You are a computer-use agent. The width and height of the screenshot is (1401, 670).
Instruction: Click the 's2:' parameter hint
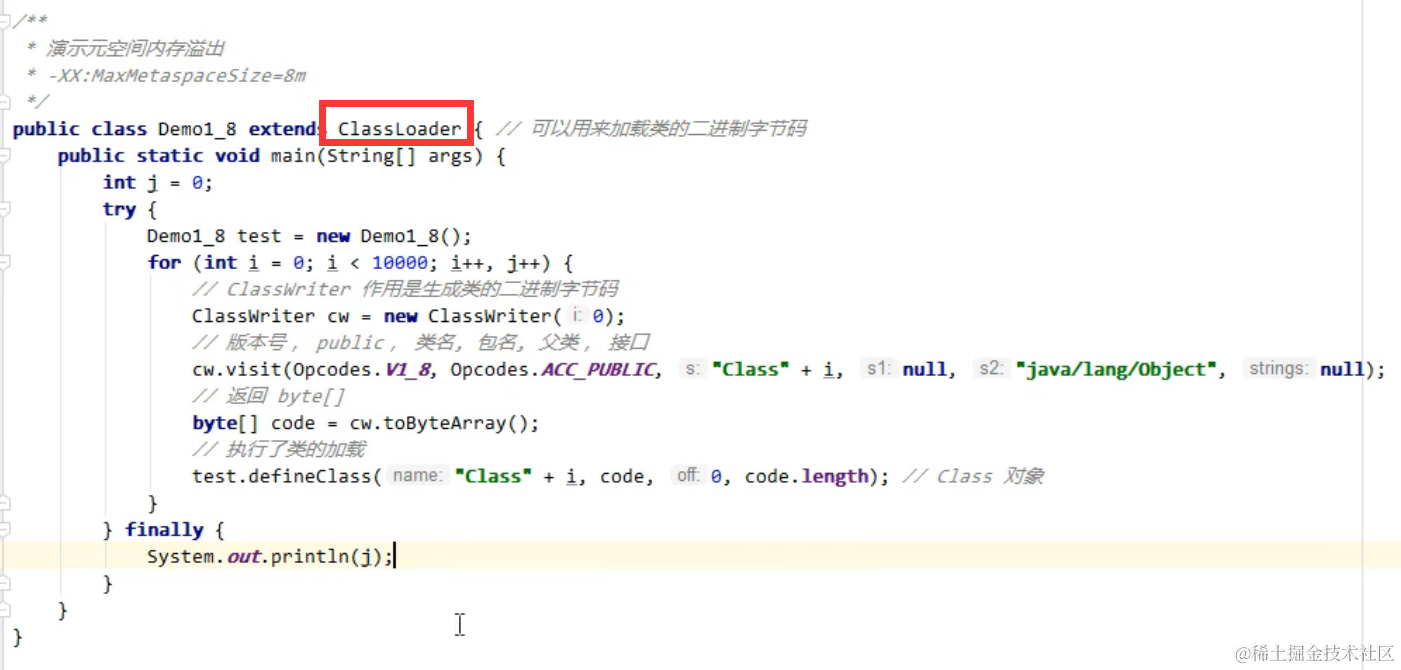pos(991,369)
